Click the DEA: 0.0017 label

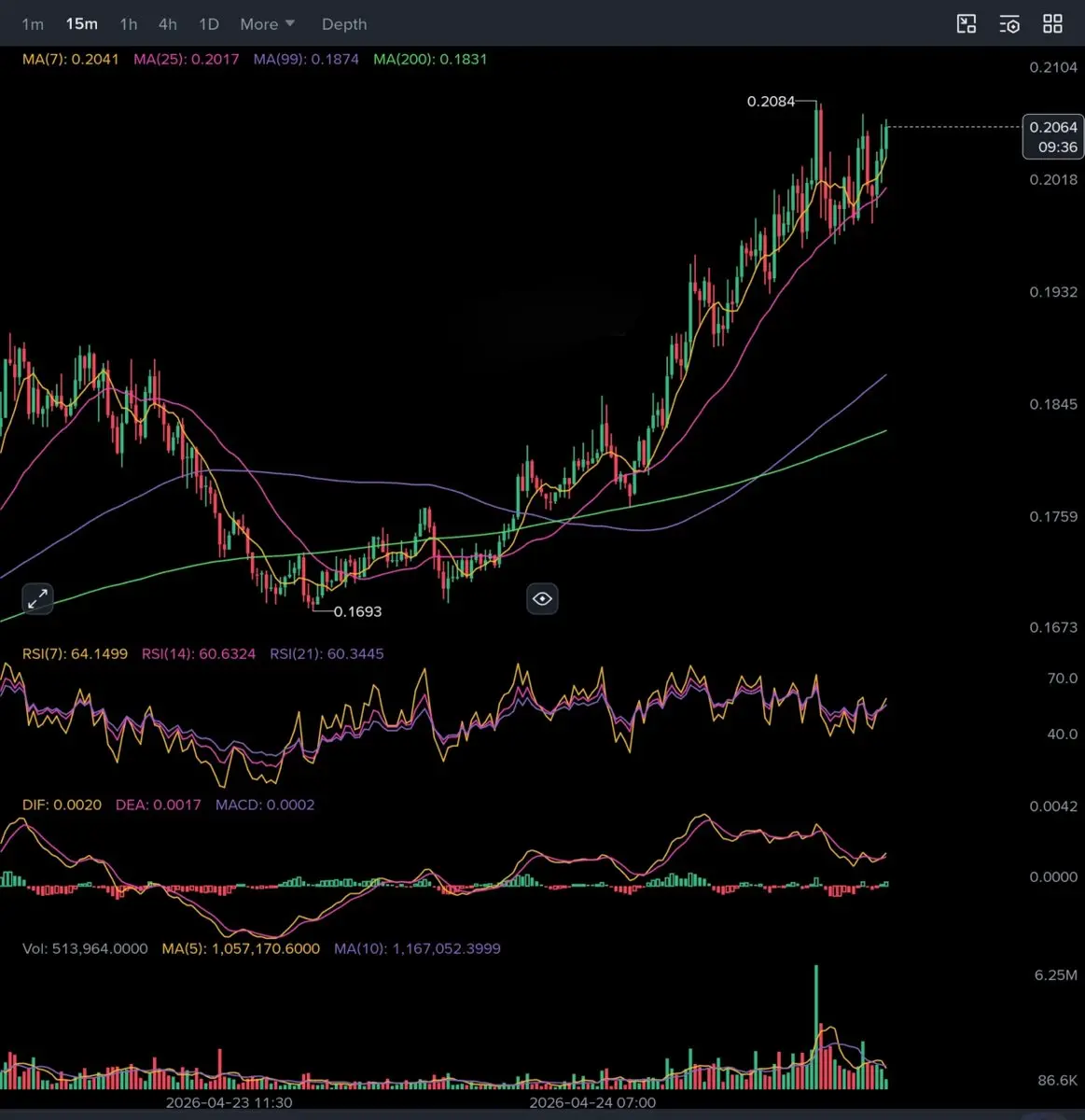(158, 805)
